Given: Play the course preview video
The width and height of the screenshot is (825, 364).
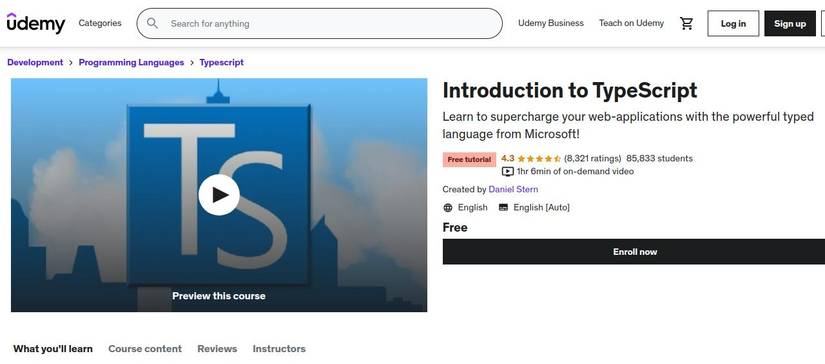Looking at the screenshot, I should point(219,195).
